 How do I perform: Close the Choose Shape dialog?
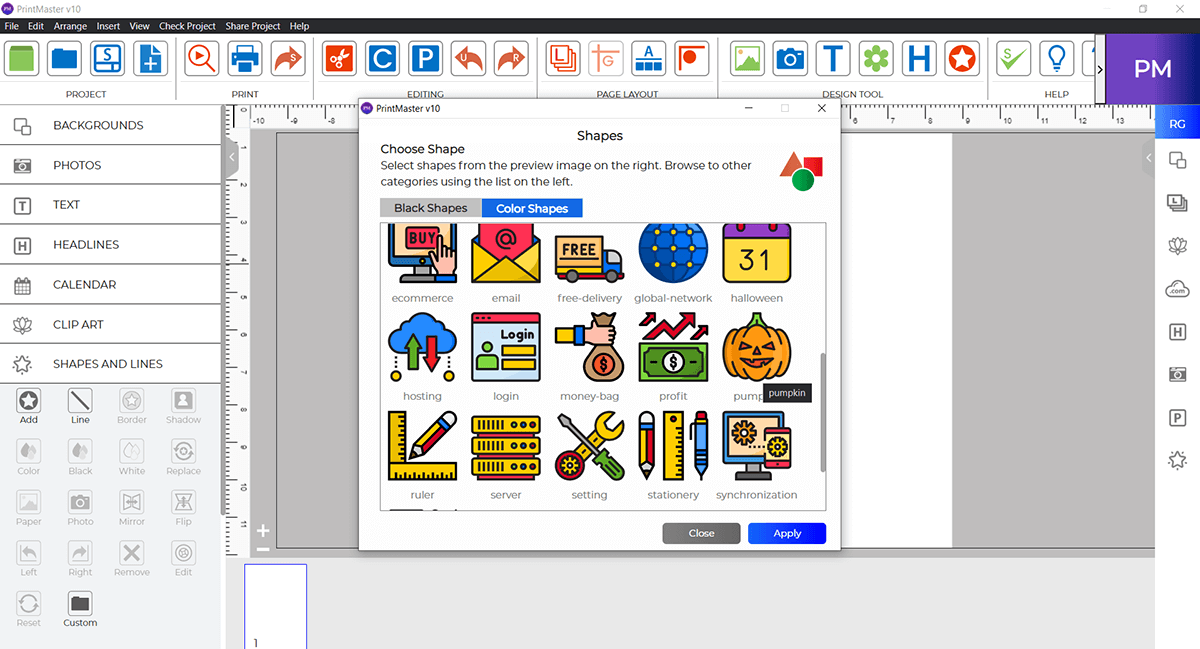[701, 533]
